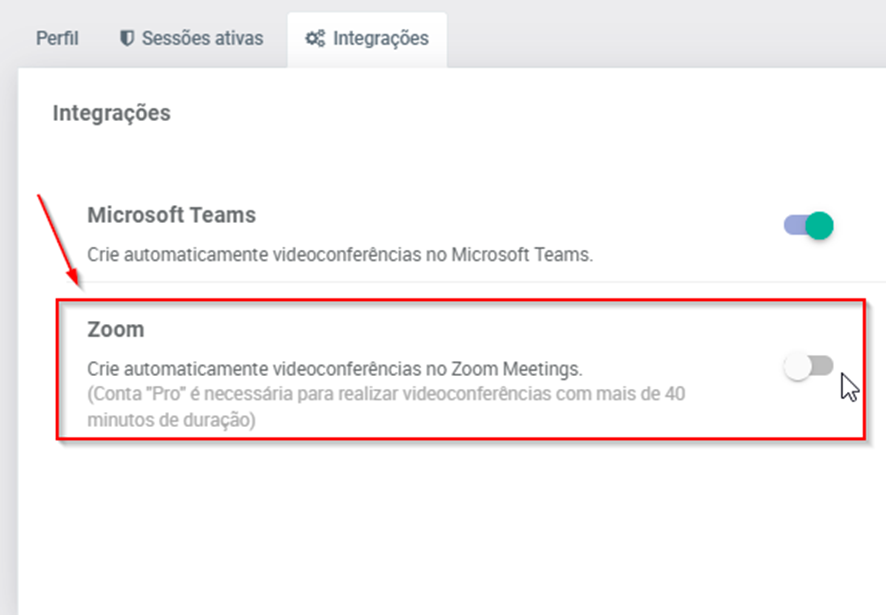
Task: Click the Integrações section heading
Action: [x=111, y=113]
